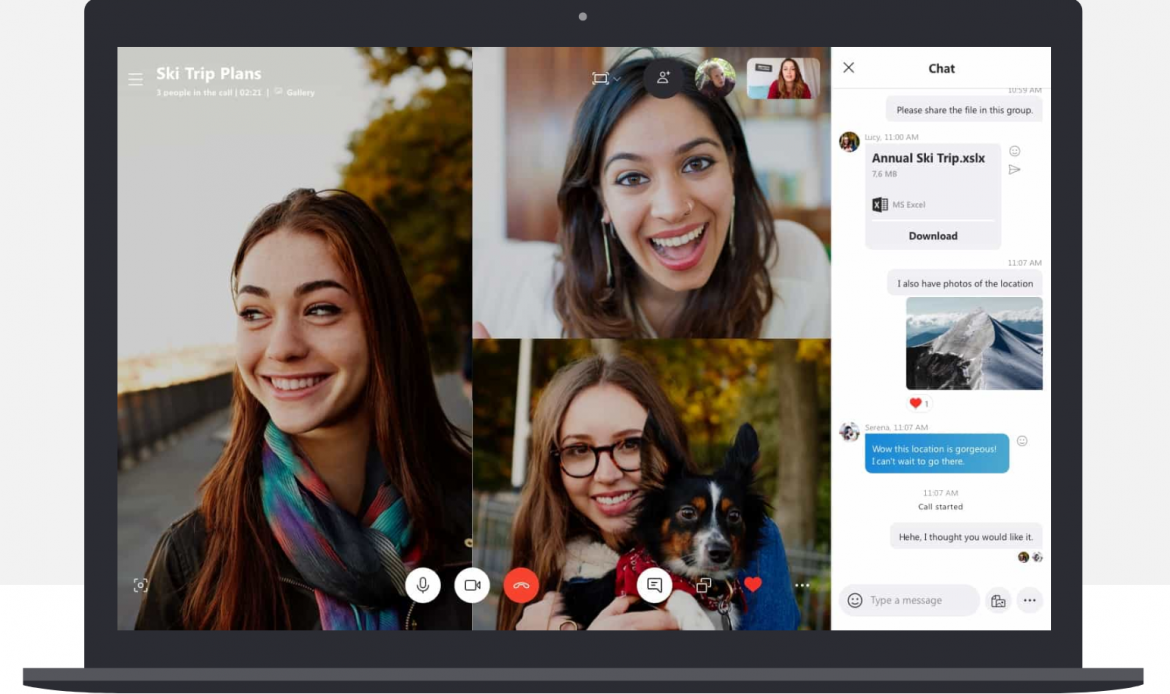Viewport: 1170px width, 694px height.
Task: Take a snapshot of the call
Action: pyautogui.click(x=141, y=585)
